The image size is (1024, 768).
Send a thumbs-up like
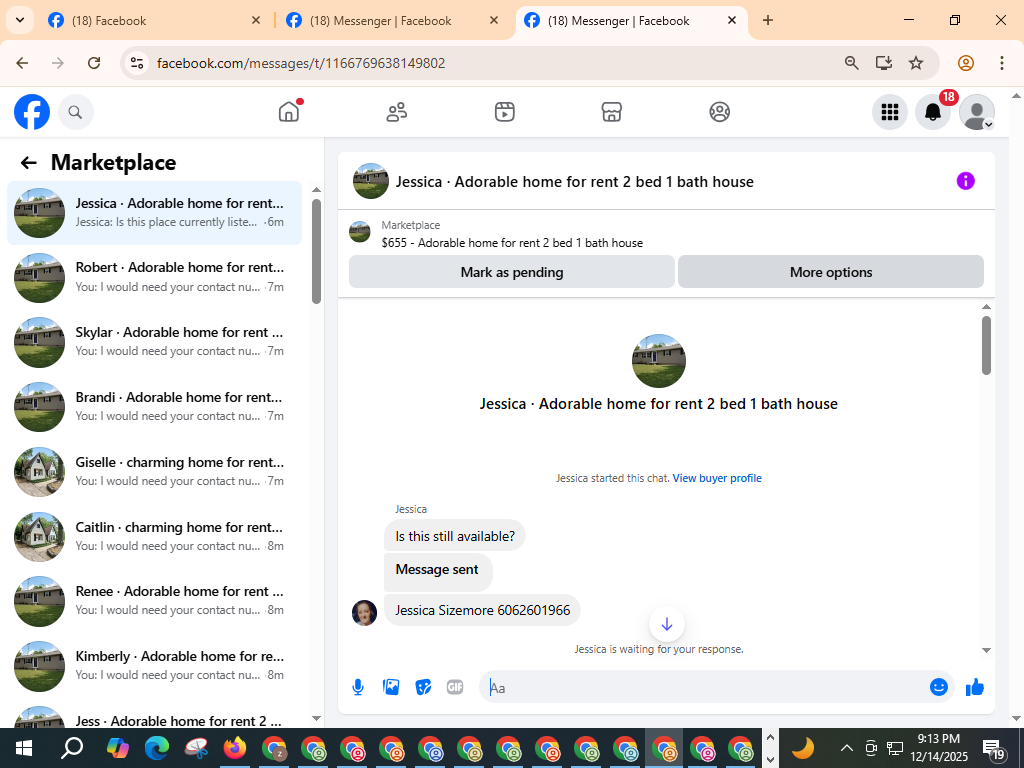tap(975, 687)
